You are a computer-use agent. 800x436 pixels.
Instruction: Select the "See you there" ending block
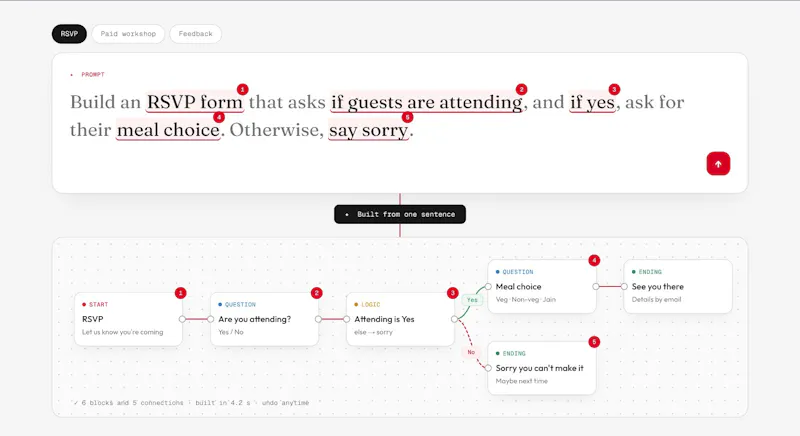[x=678, y=287]
